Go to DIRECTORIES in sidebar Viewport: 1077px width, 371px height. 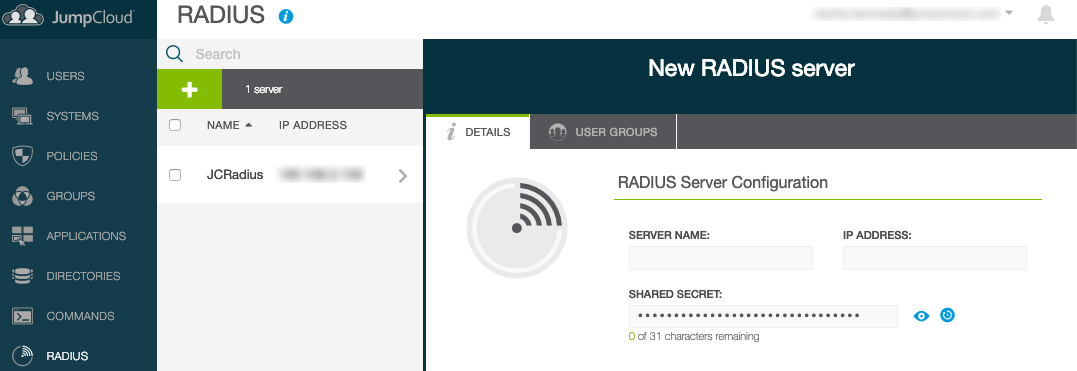pos(83,276)
